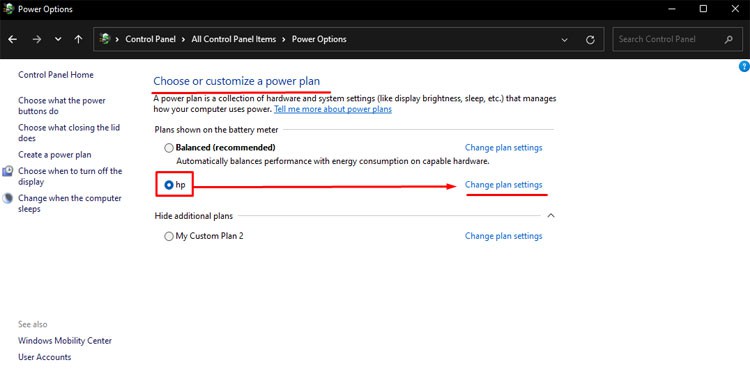The image size is (750, 375).
Task: Click the monitor icon beside turn off display
Action: pos(8,171)
